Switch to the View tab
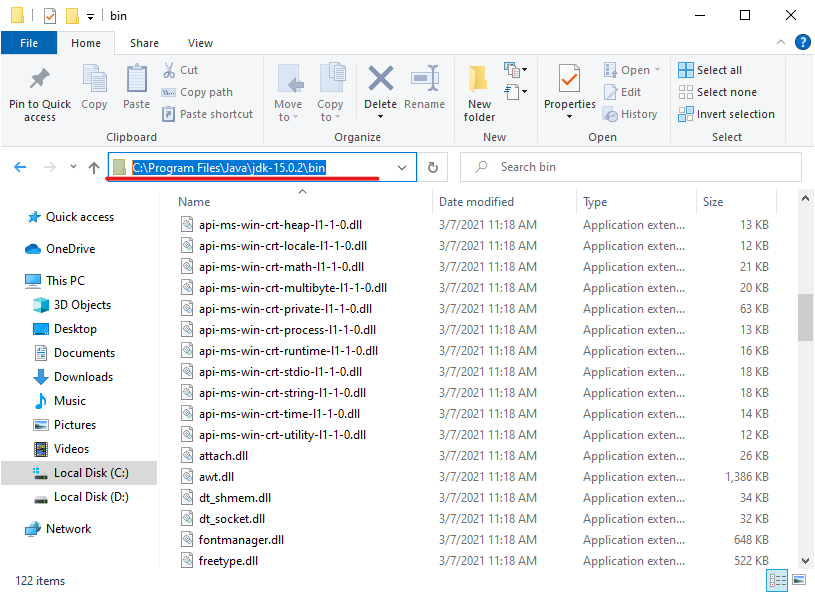Viewport: 815px width, 593px height. 200,43
